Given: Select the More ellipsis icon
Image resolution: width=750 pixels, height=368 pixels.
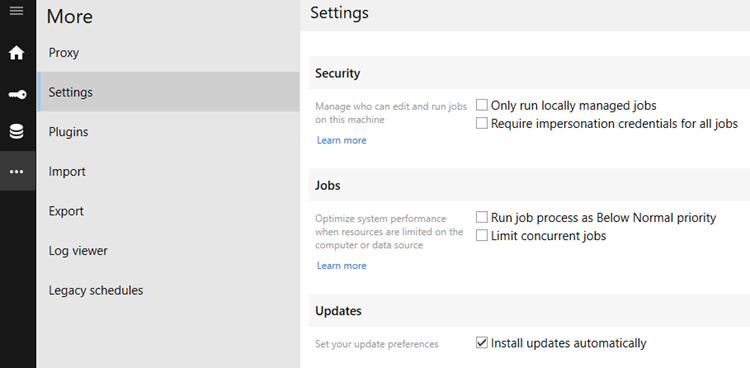Looking at the screenshot, I should [17, 171].
